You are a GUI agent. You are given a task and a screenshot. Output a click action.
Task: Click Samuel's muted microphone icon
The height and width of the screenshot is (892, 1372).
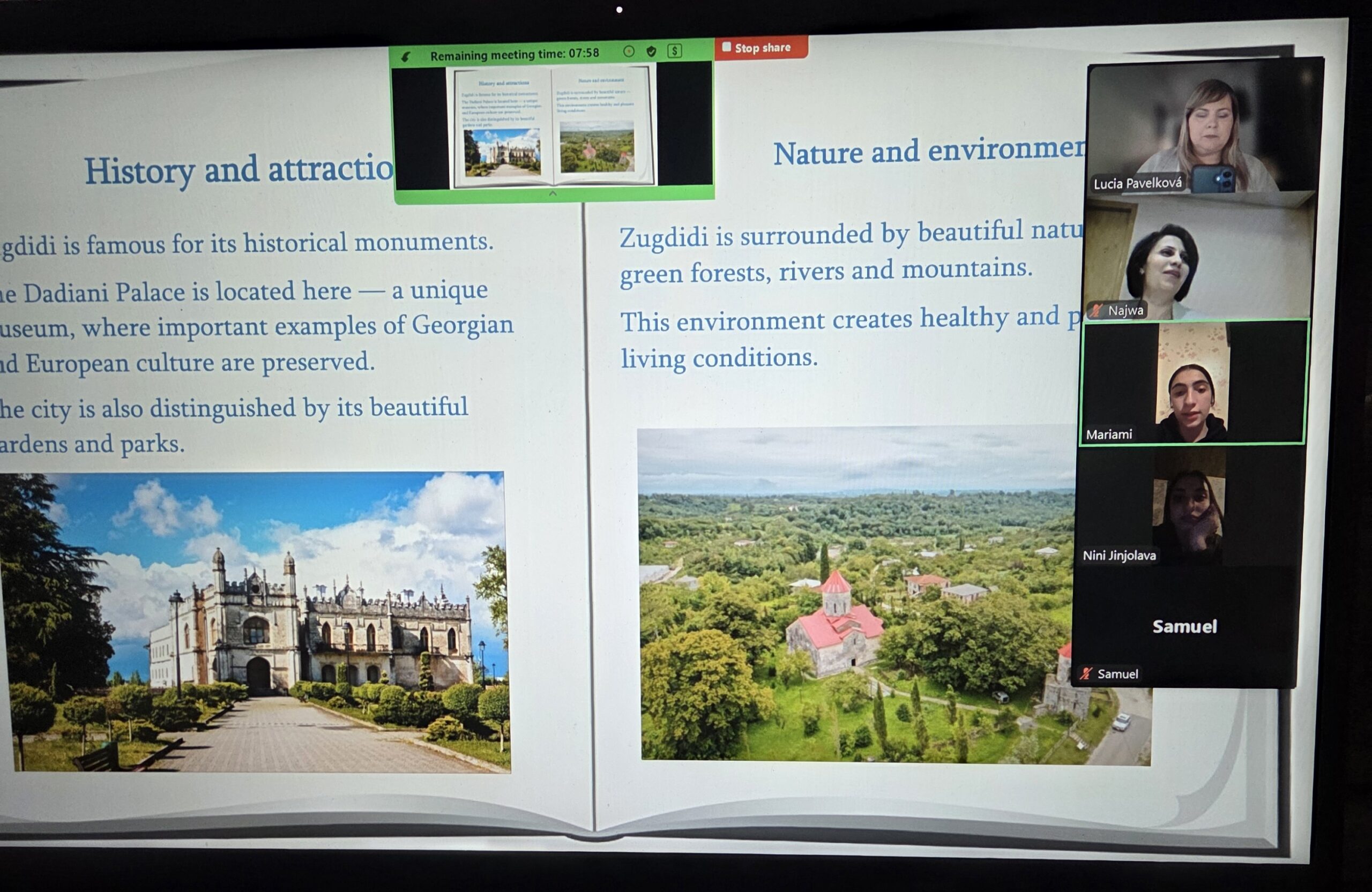pos(1086,673)
